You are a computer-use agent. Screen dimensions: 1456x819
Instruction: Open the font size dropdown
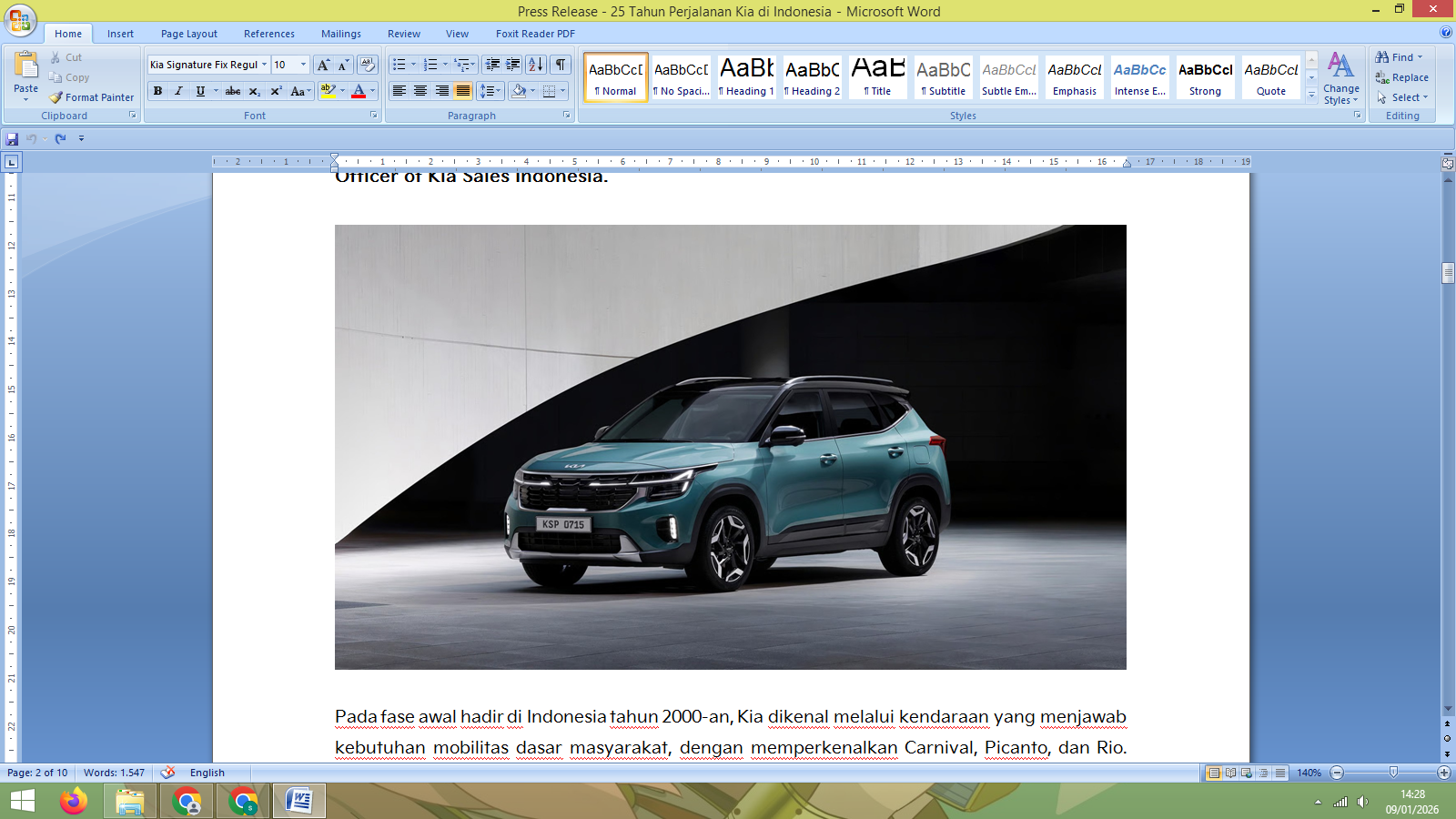[x=304, y=65]
